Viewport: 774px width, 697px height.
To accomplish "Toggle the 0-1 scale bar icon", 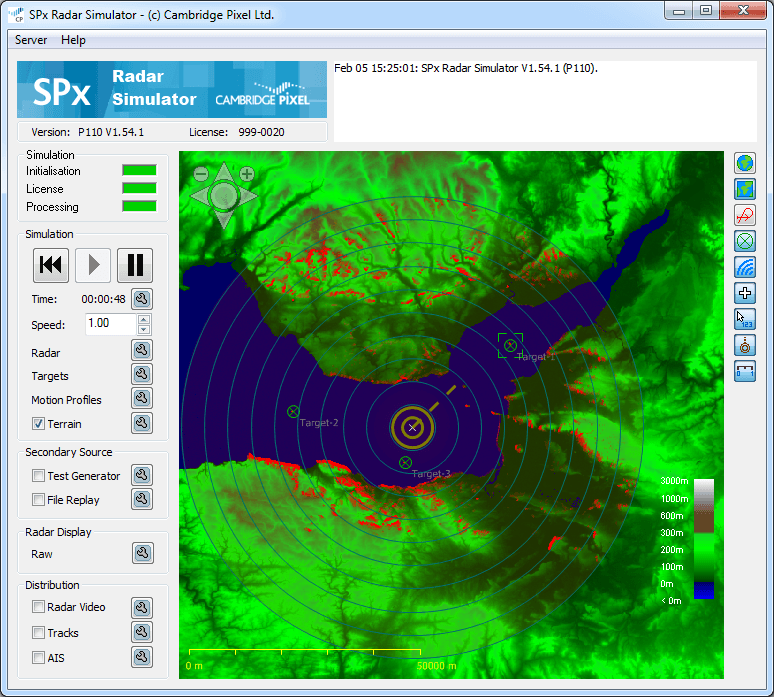I will click(744, 371).
